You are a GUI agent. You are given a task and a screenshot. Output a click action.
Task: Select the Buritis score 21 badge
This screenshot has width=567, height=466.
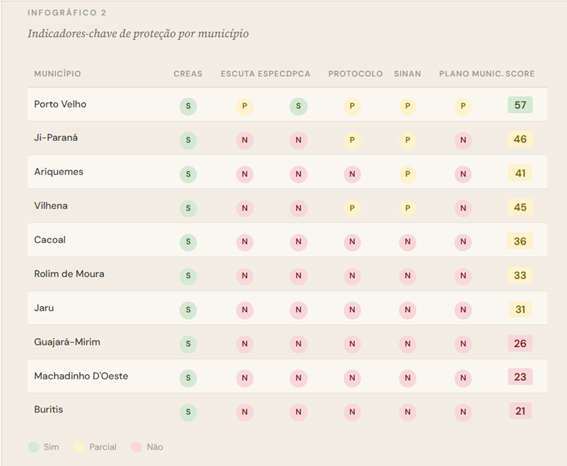[520, 411]
